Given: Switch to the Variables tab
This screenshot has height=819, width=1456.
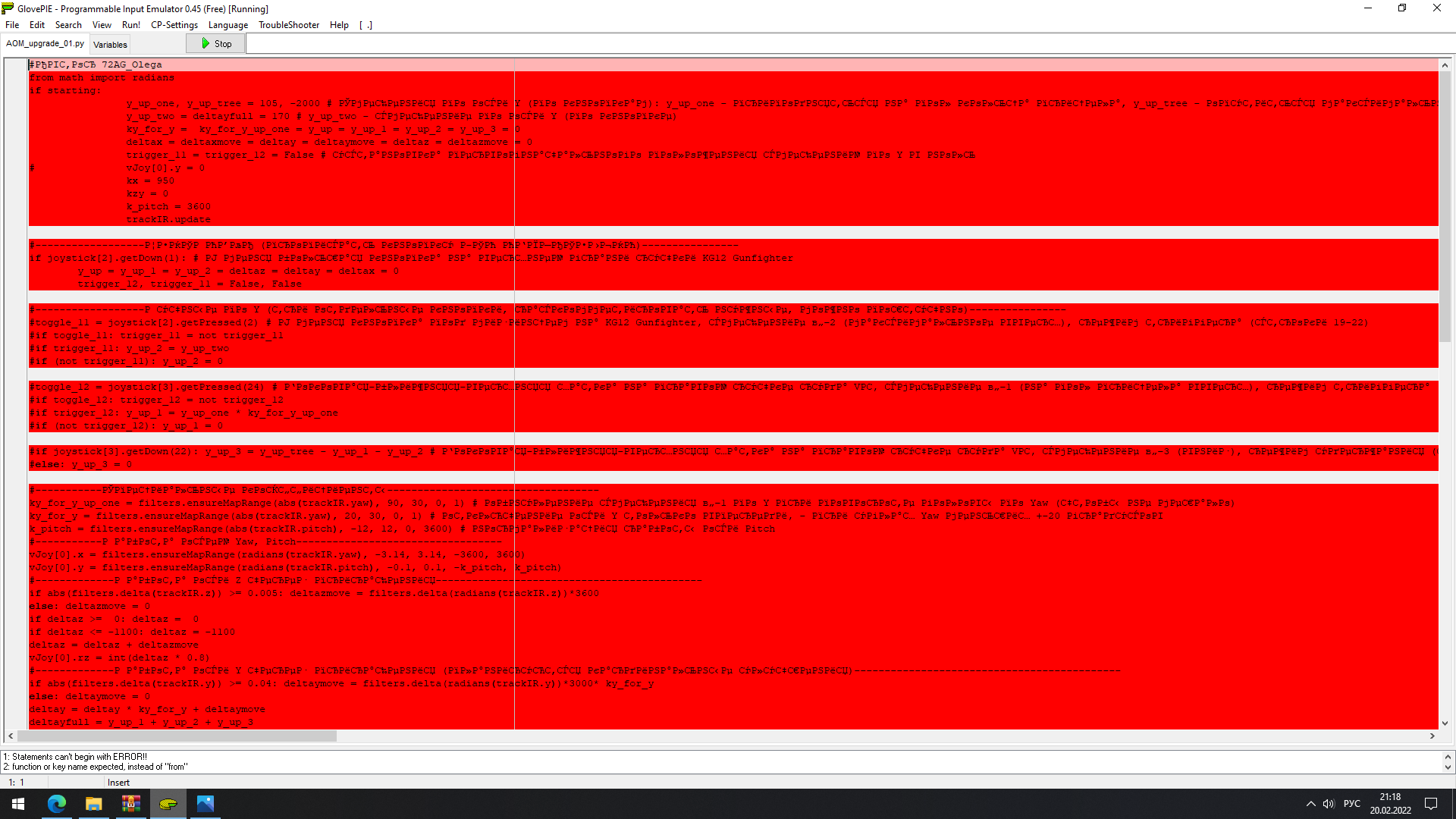Looking at the screenshot, I should pyautogui.click(x=110, y=45).
